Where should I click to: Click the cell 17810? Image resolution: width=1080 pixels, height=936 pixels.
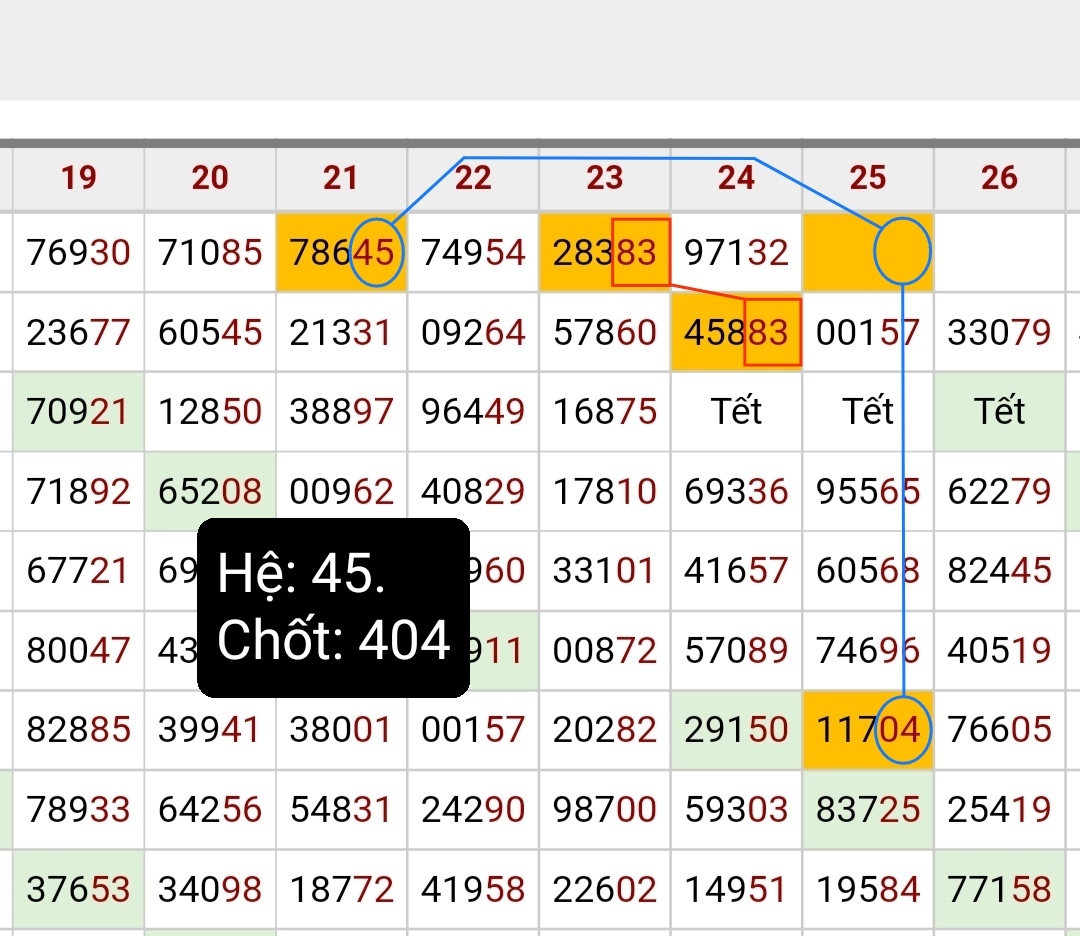tap(605, 491)
